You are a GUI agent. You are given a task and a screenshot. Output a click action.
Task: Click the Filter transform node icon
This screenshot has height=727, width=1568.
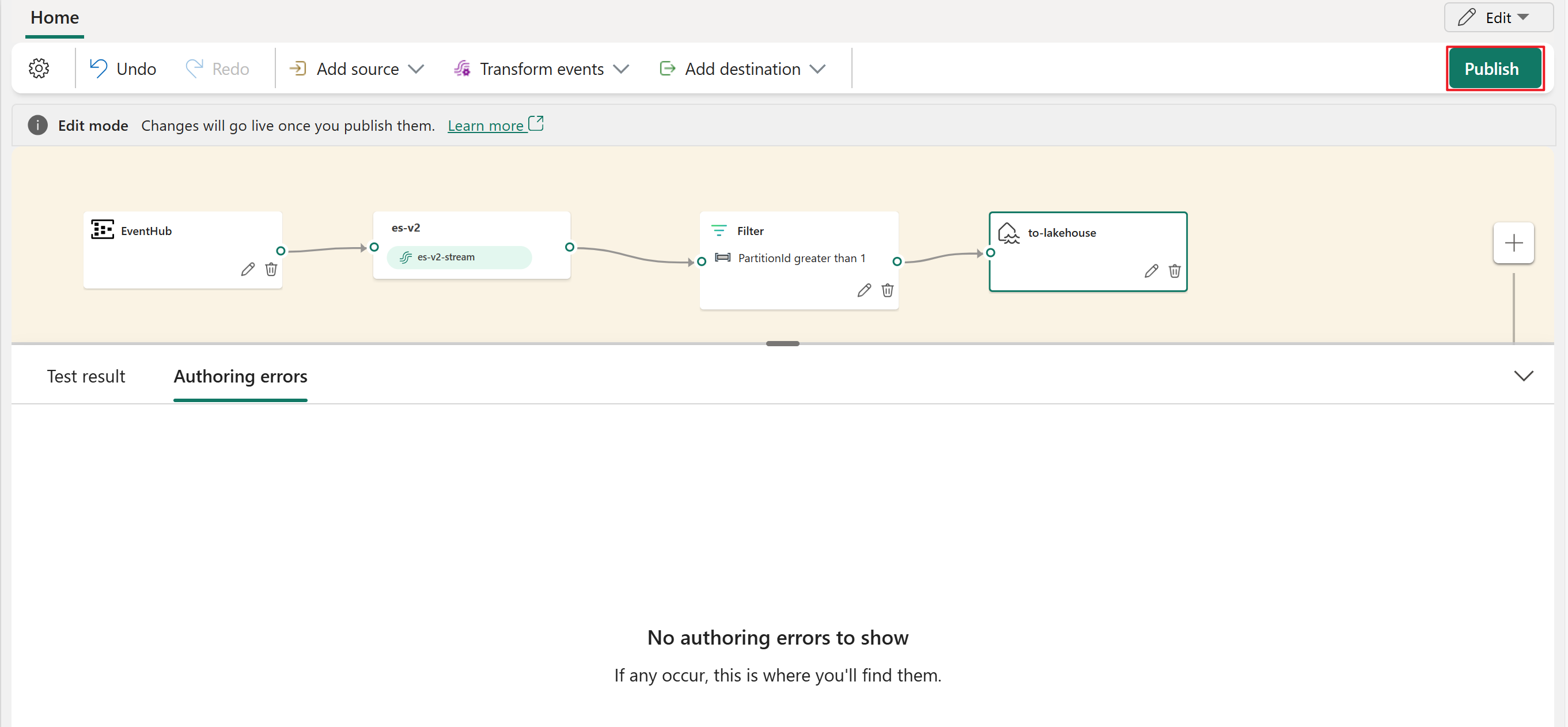[x=718, y=231]
